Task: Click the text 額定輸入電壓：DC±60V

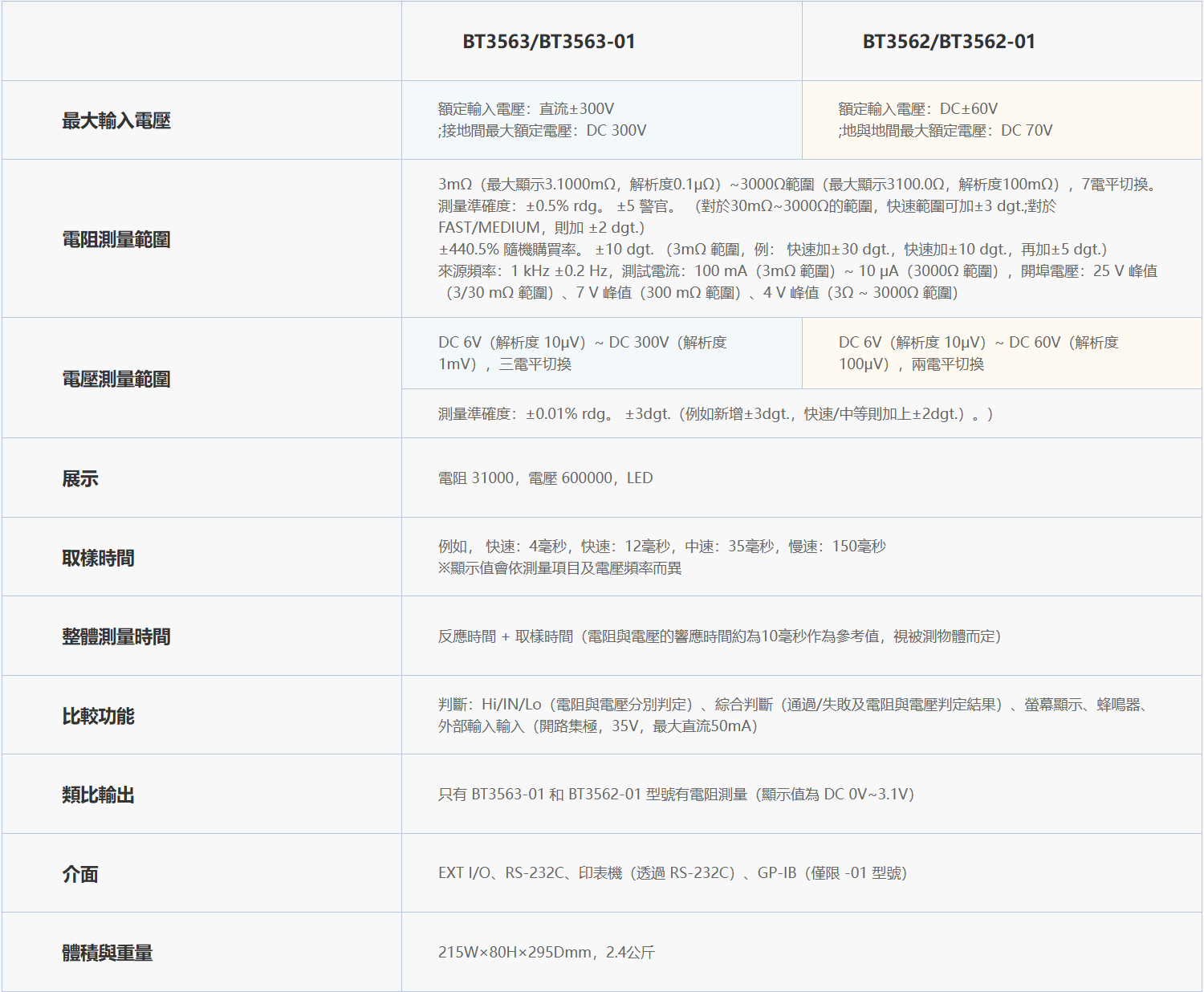Action: 918,108
